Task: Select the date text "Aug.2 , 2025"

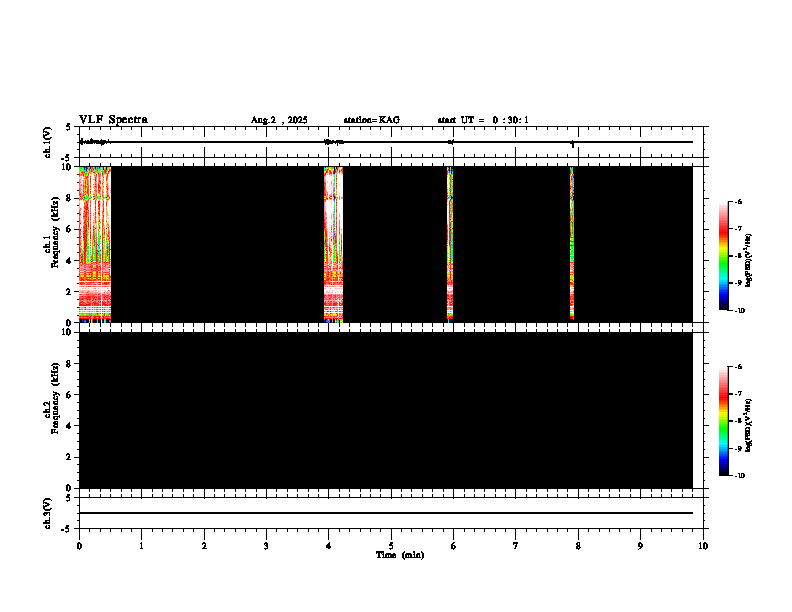Action: (279, 120)
